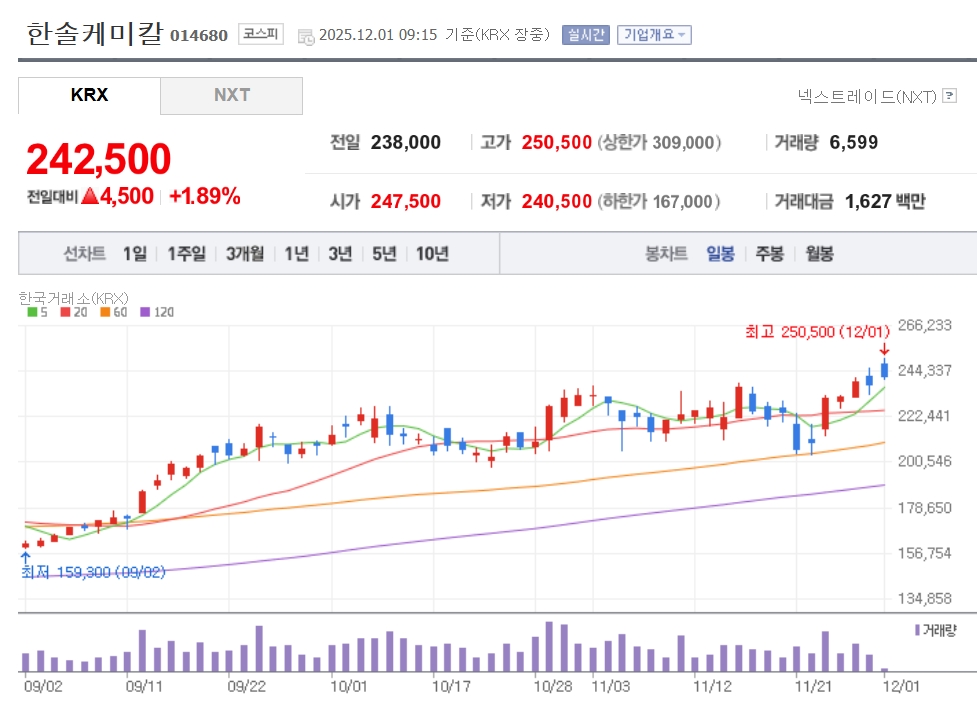Select the 3개월 line chart period
The width and height of the screenshot is (977, 722).
[245, 254]
